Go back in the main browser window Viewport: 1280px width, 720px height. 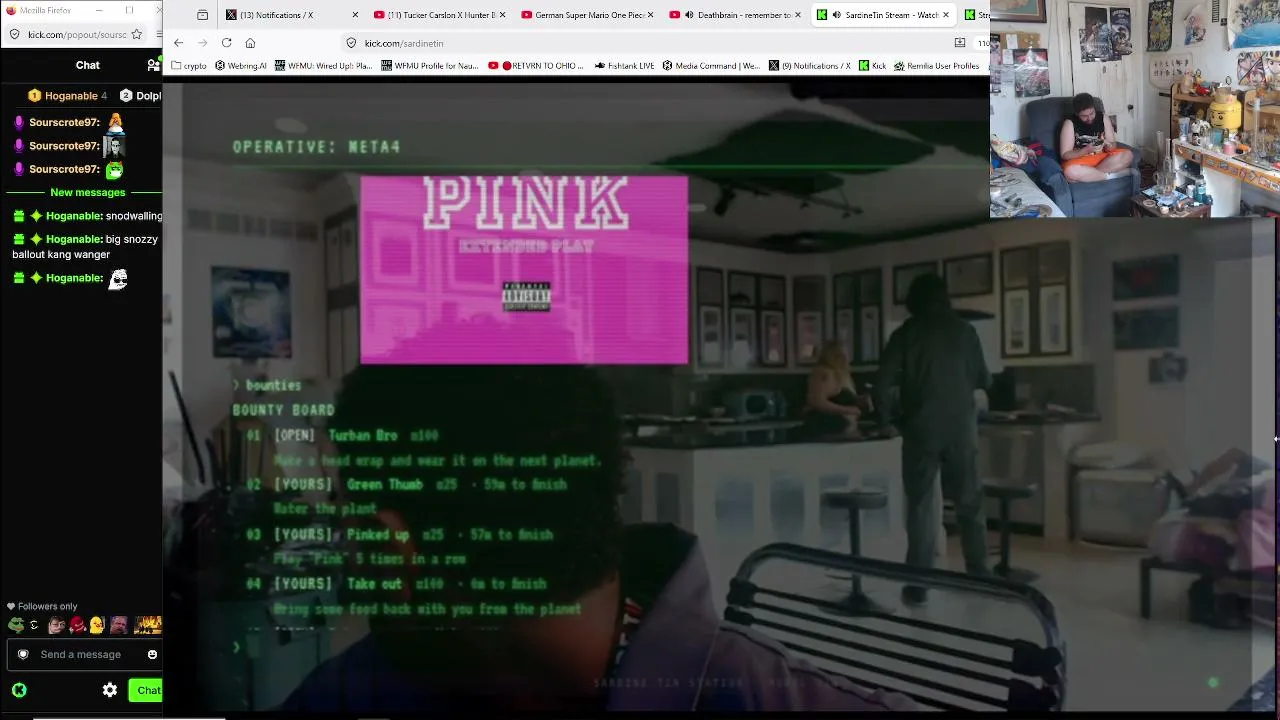tap(178, 43)
